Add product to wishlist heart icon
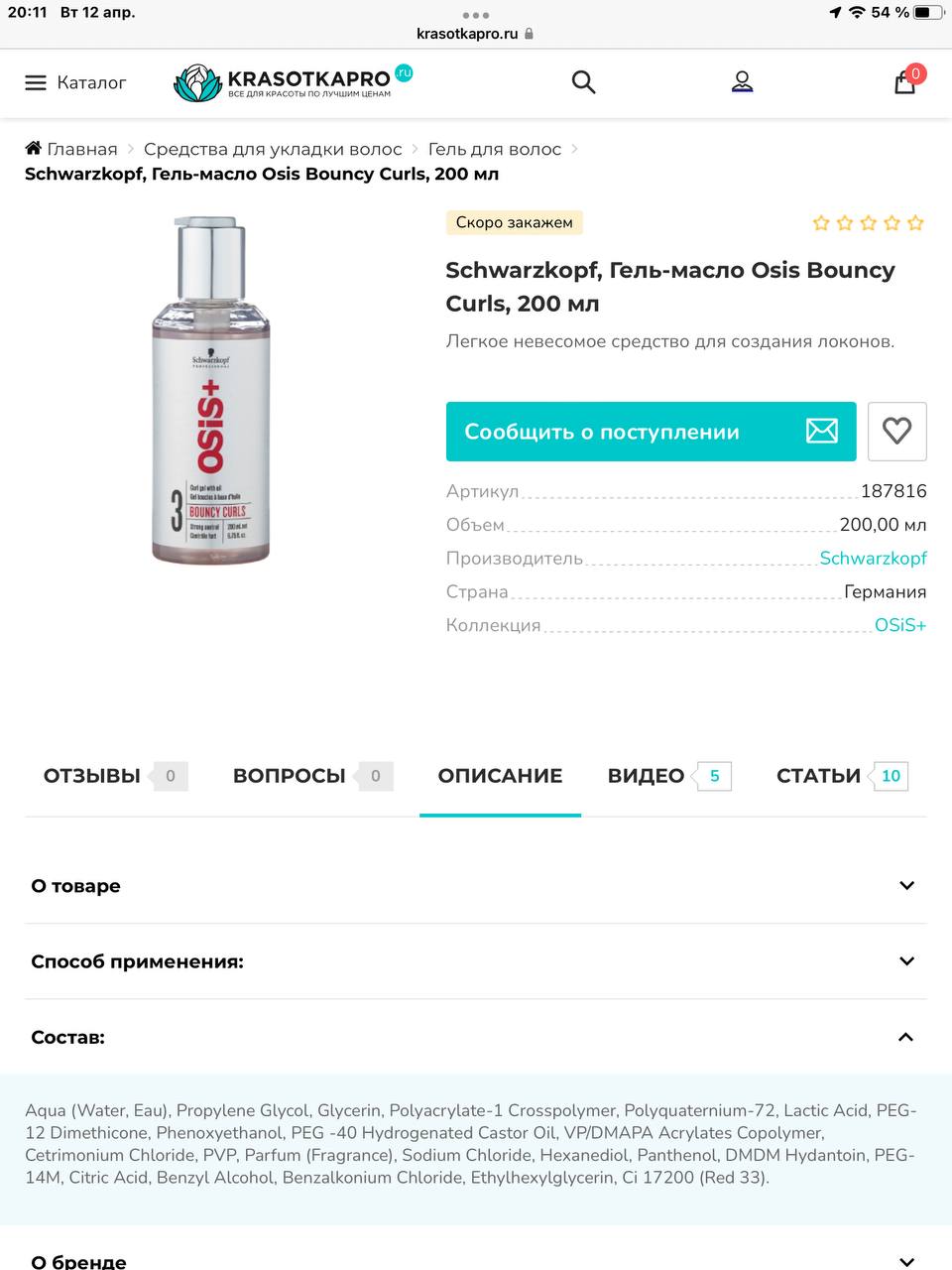The image size is (952, 1270). [897, 432]
